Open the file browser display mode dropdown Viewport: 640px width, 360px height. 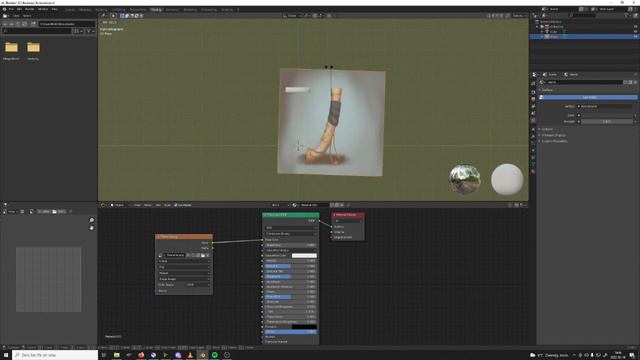pyautogui.click(x=79, y=31)
